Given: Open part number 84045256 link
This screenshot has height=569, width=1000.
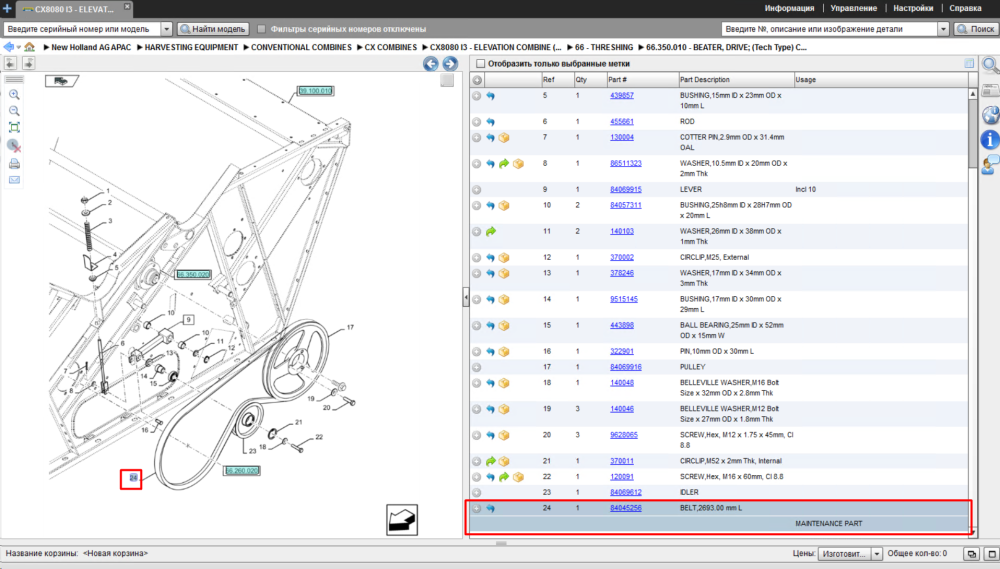Looking at the screenshot, I should [626, 508].
